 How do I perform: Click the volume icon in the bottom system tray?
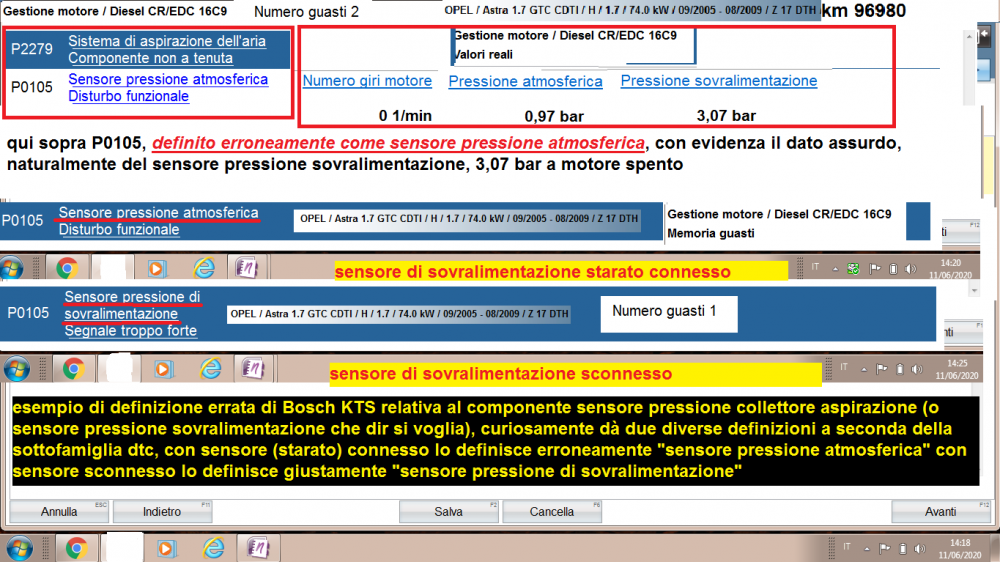(x=919, y=548)
